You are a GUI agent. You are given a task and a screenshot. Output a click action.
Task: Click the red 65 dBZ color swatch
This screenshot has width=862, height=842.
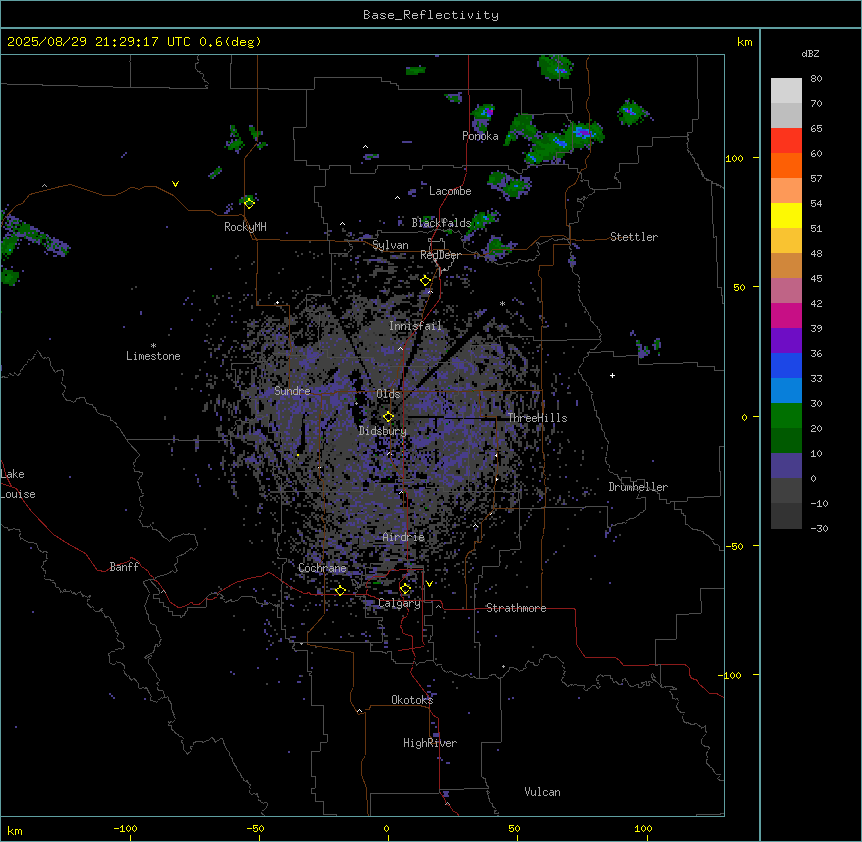(x=786, y=141)
